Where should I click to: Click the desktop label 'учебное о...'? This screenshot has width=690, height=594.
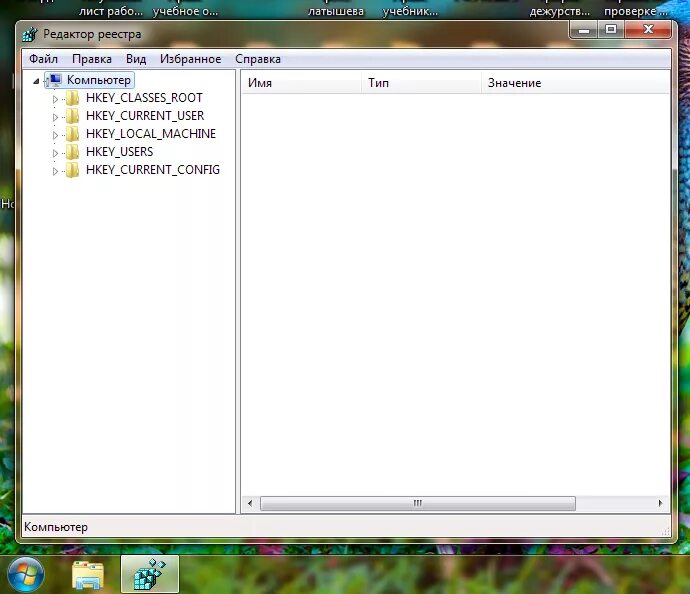[x=185, y=11]
